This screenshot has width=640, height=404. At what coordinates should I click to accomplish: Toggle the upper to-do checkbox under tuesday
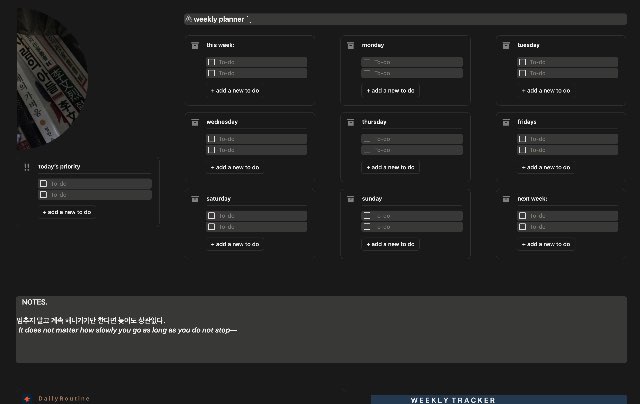[522, 62]
